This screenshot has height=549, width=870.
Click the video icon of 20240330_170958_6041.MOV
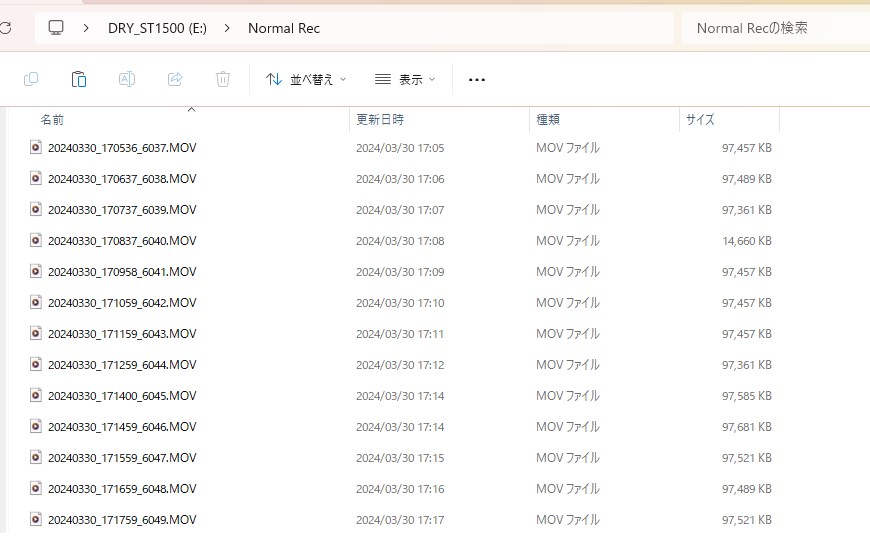36,271
